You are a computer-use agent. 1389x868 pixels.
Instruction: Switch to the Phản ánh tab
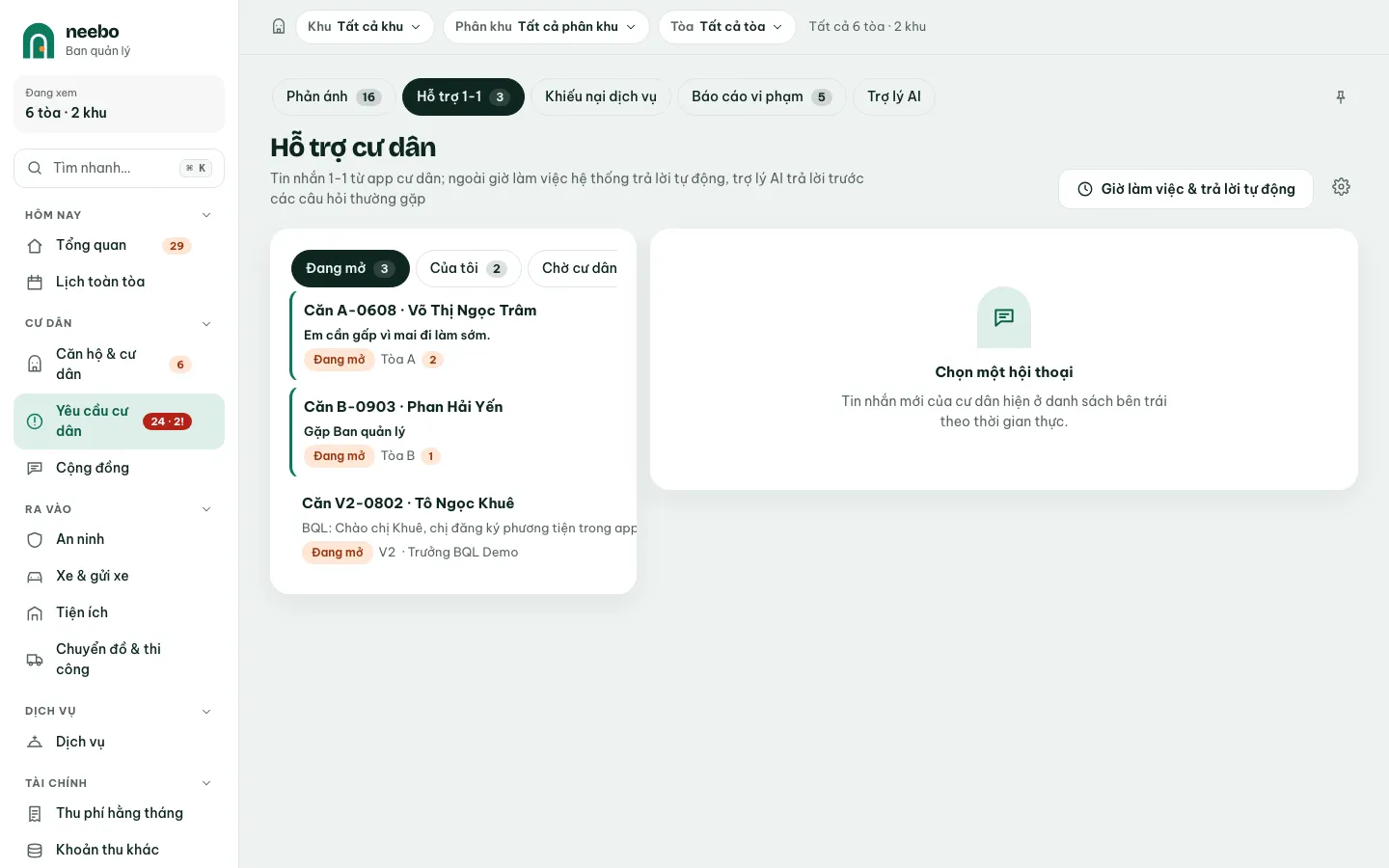click(334, 96)
